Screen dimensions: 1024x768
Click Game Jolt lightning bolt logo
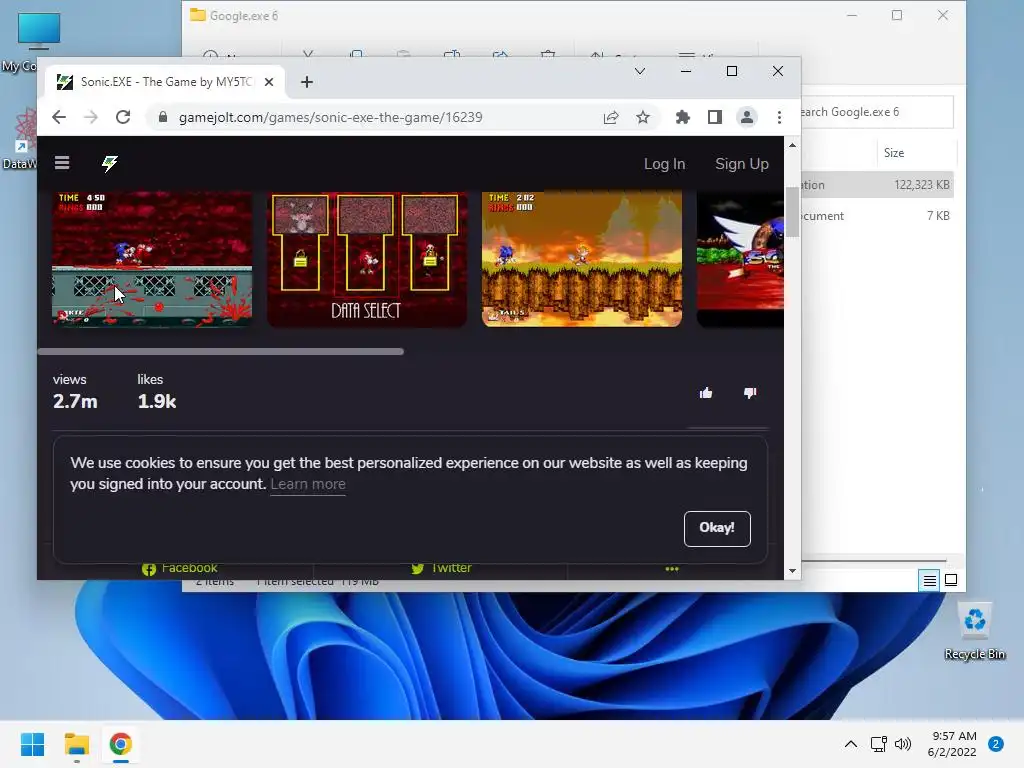[x=109, y=163]
